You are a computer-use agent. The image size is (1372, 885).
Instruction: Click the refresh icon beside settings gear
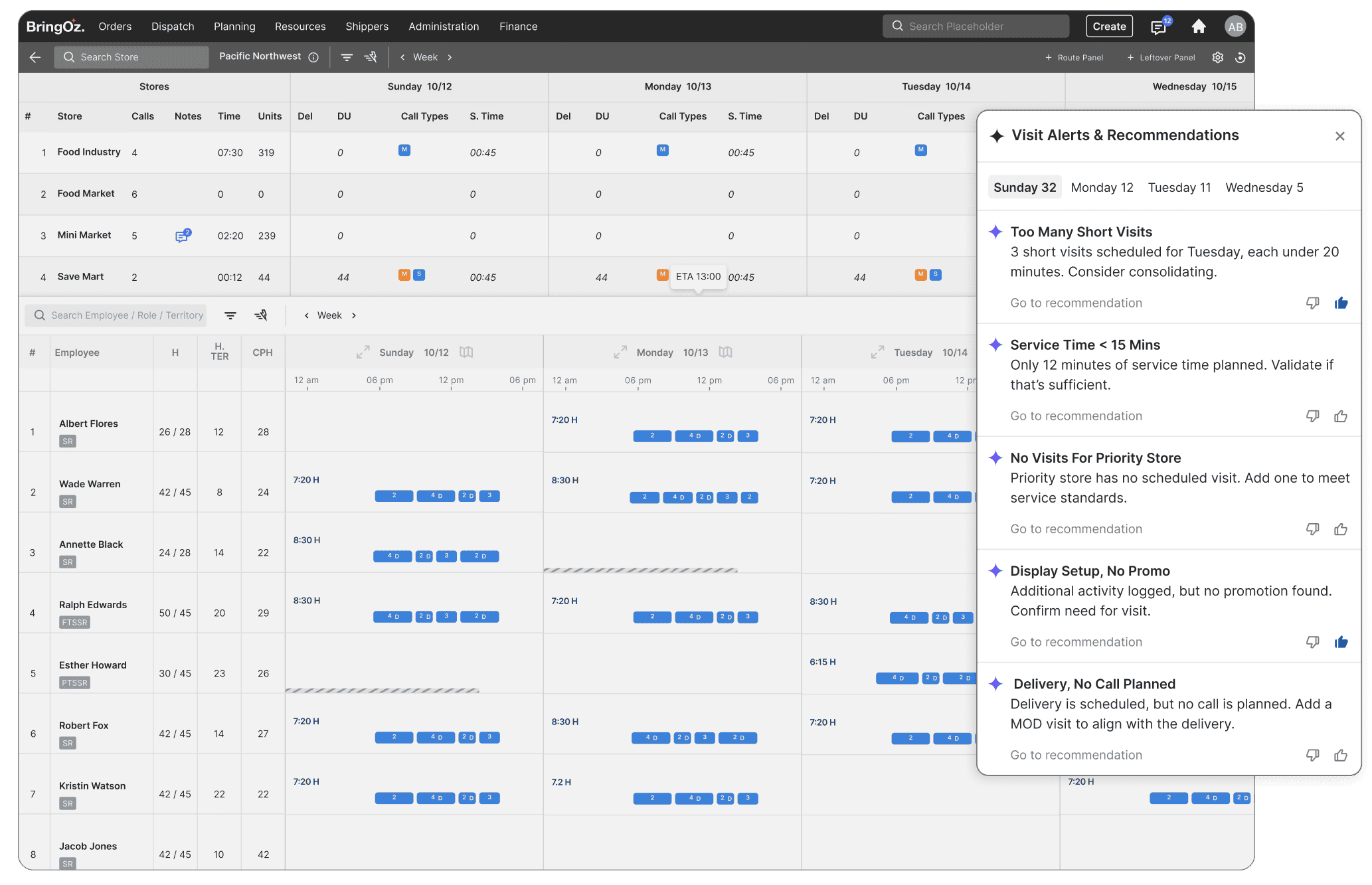coord(1240,57)
